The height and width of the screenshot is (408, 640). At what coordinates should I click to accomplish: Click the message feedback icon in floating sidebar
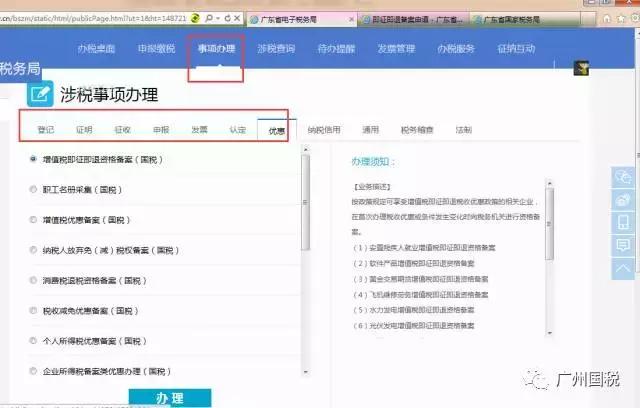coord(623,245)
